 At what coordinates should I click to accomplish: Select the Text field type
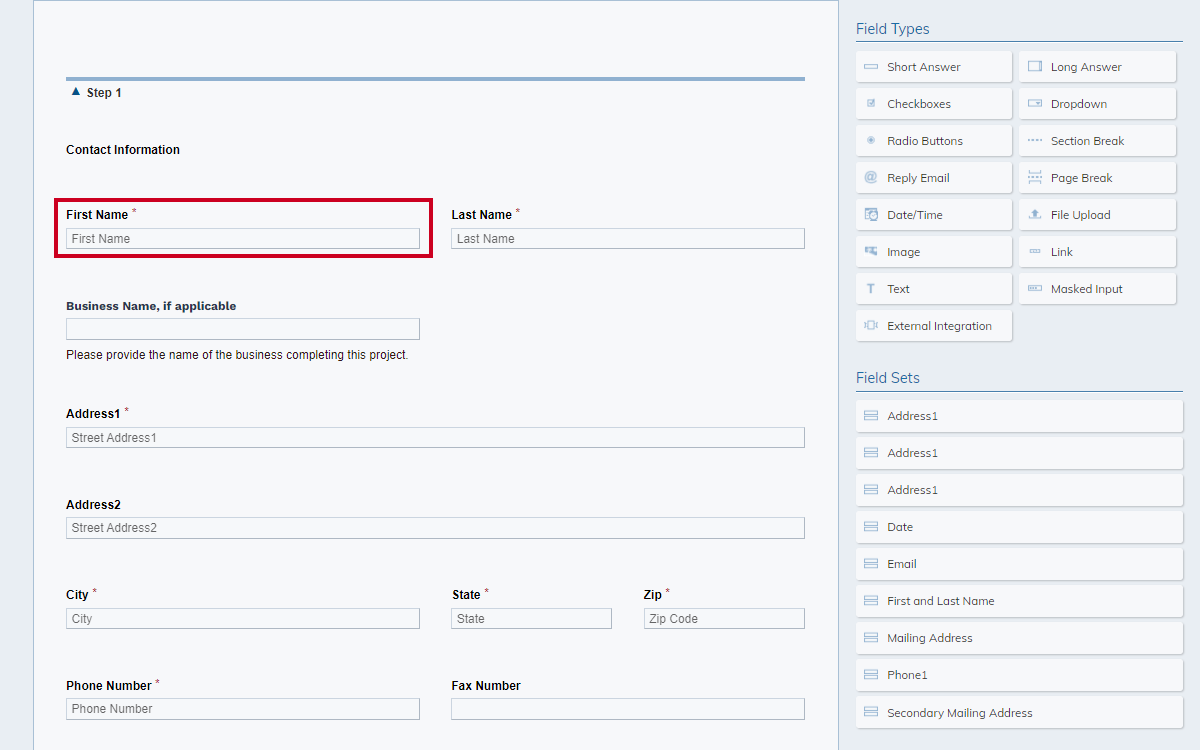click(x=934, y=289)
